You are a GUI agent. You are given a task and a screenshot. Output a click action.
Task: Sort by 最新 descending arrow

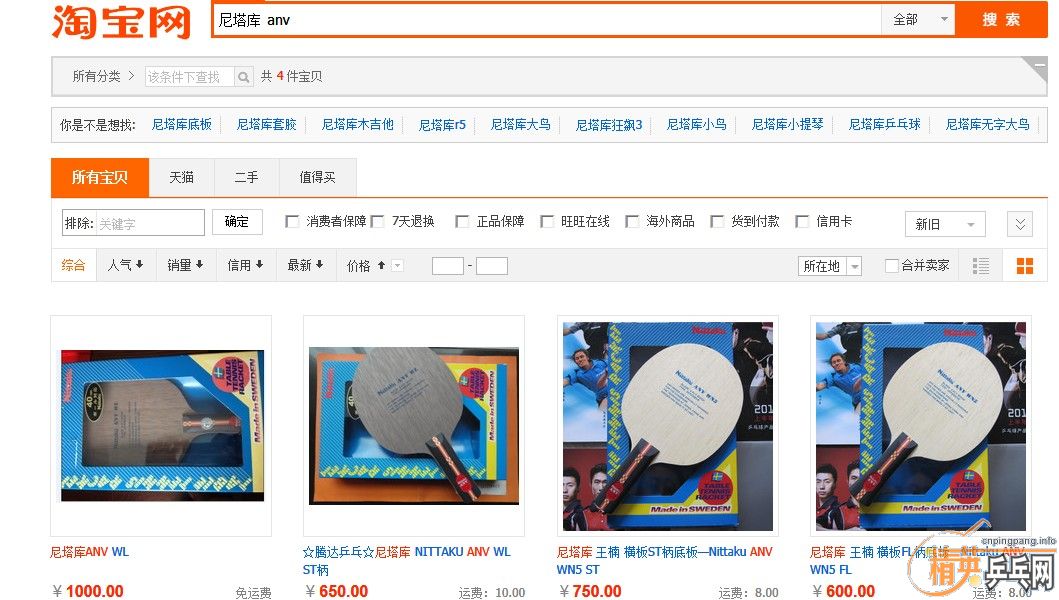tap(319, 265)
